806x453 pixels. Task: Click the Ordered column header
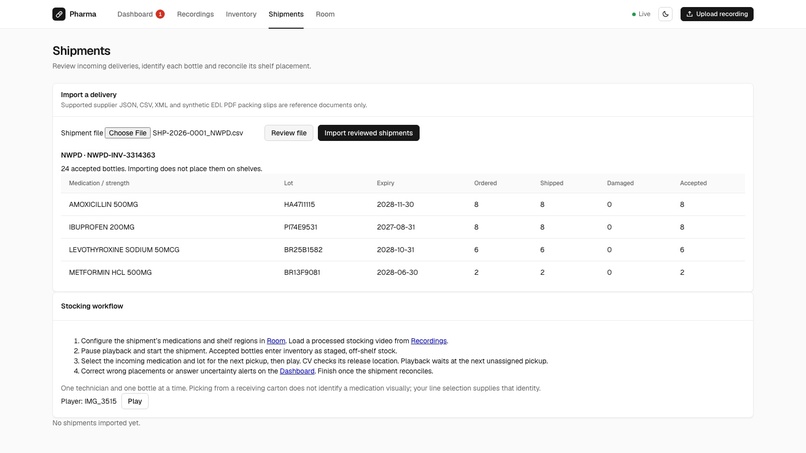coord(485,183)
